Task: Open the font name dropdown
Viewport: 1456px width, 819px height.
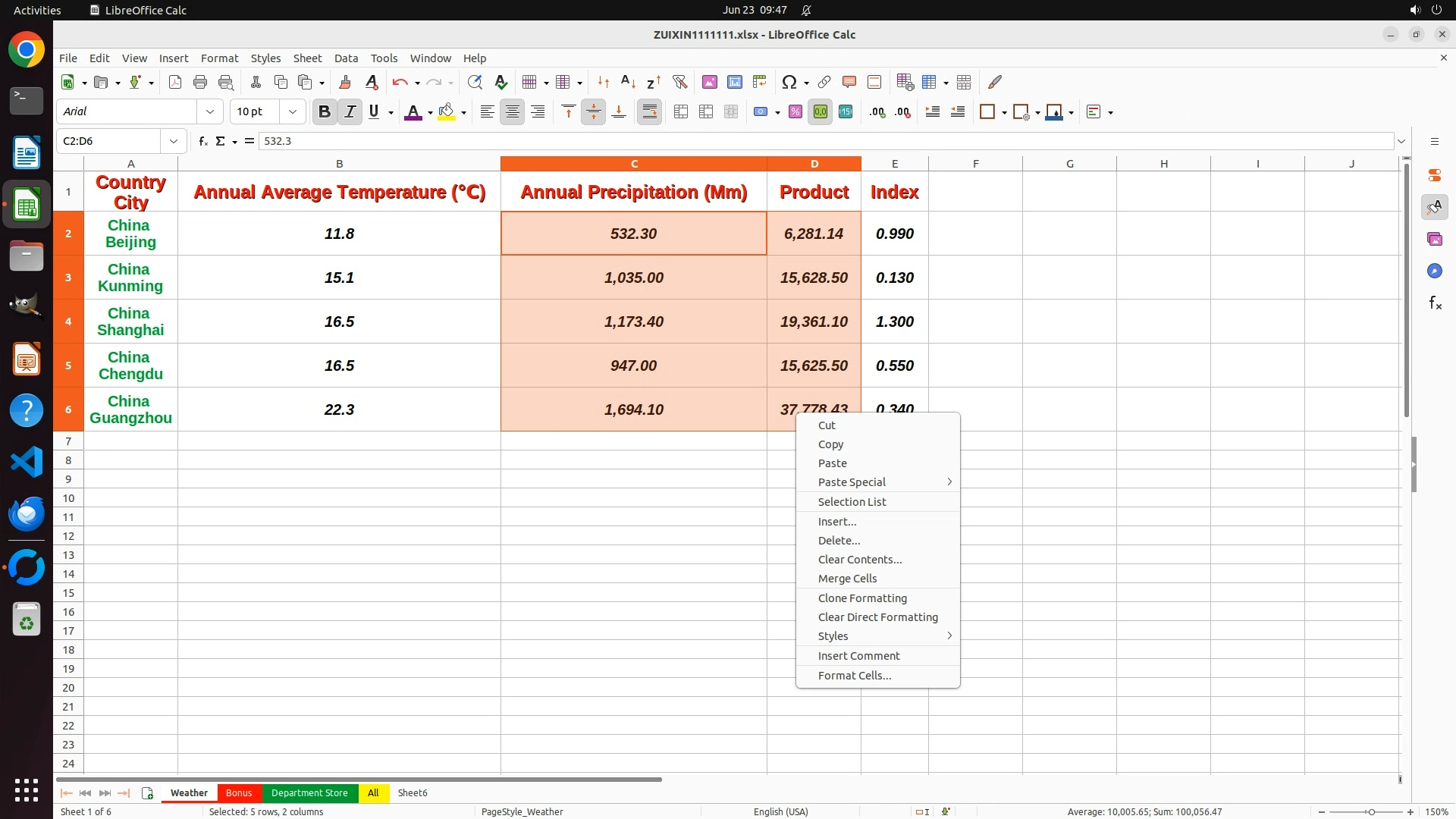Action: (210, 112)
